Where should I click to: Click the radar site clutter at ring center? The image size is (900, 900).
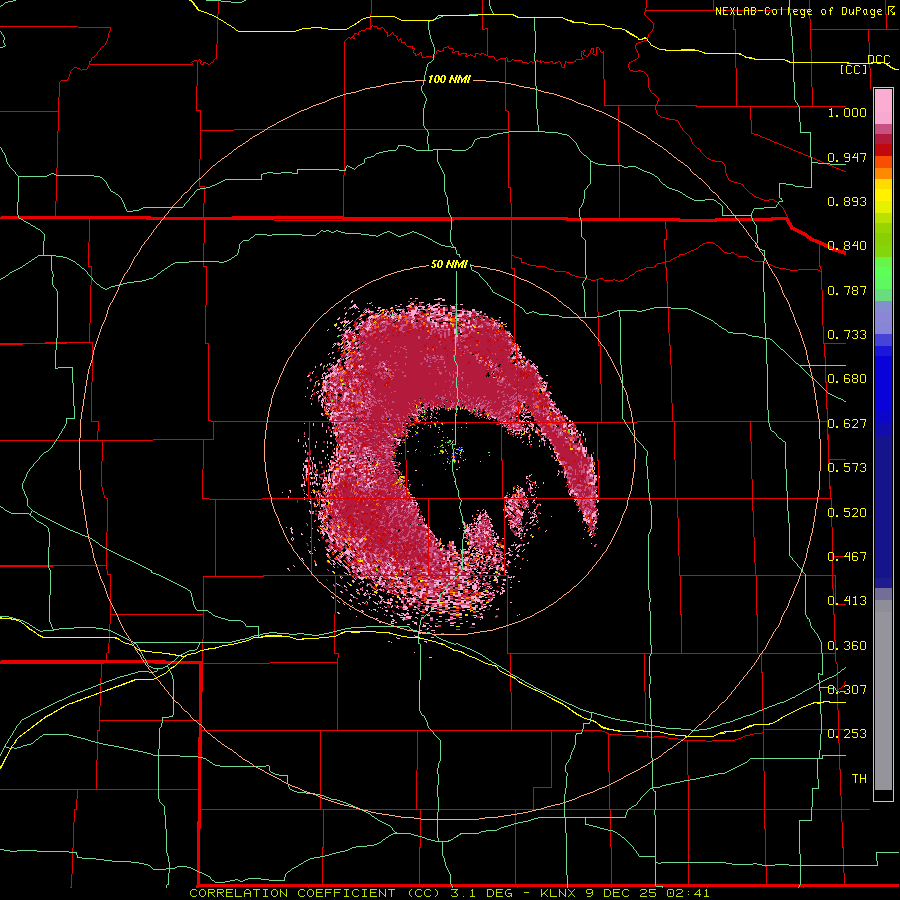click(x=453, y=453)
